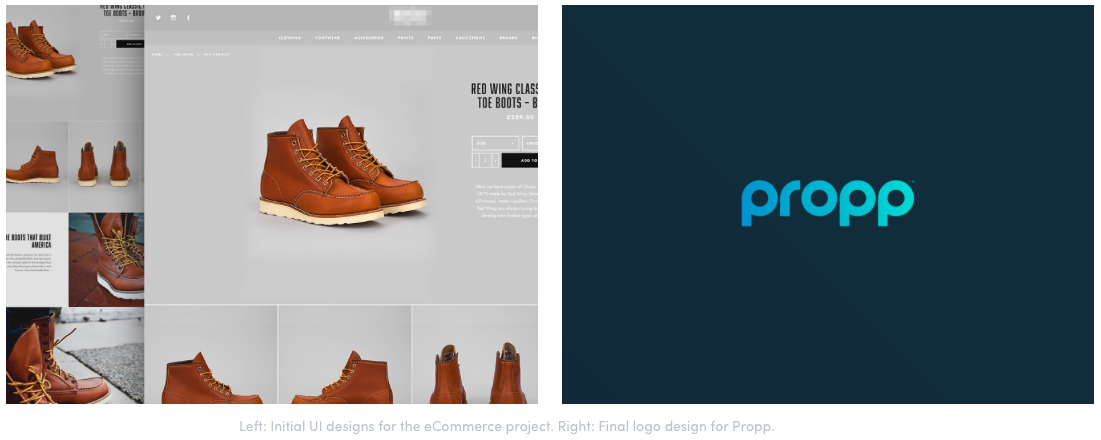Expand the Colour dropdown beside Size
The height and width of the screenshot is (440, 1101).
(x=530, y=143)
